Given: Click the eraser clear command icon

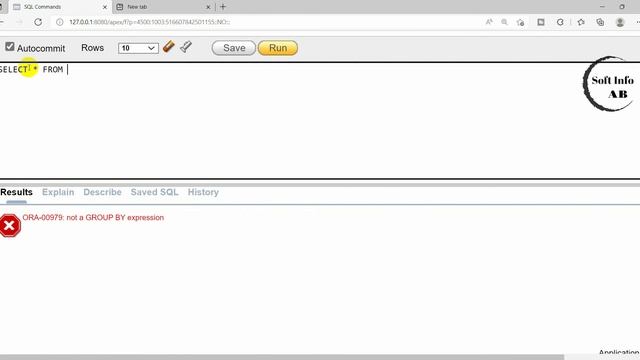Looking at the screenshot, I should pos(169,47).
